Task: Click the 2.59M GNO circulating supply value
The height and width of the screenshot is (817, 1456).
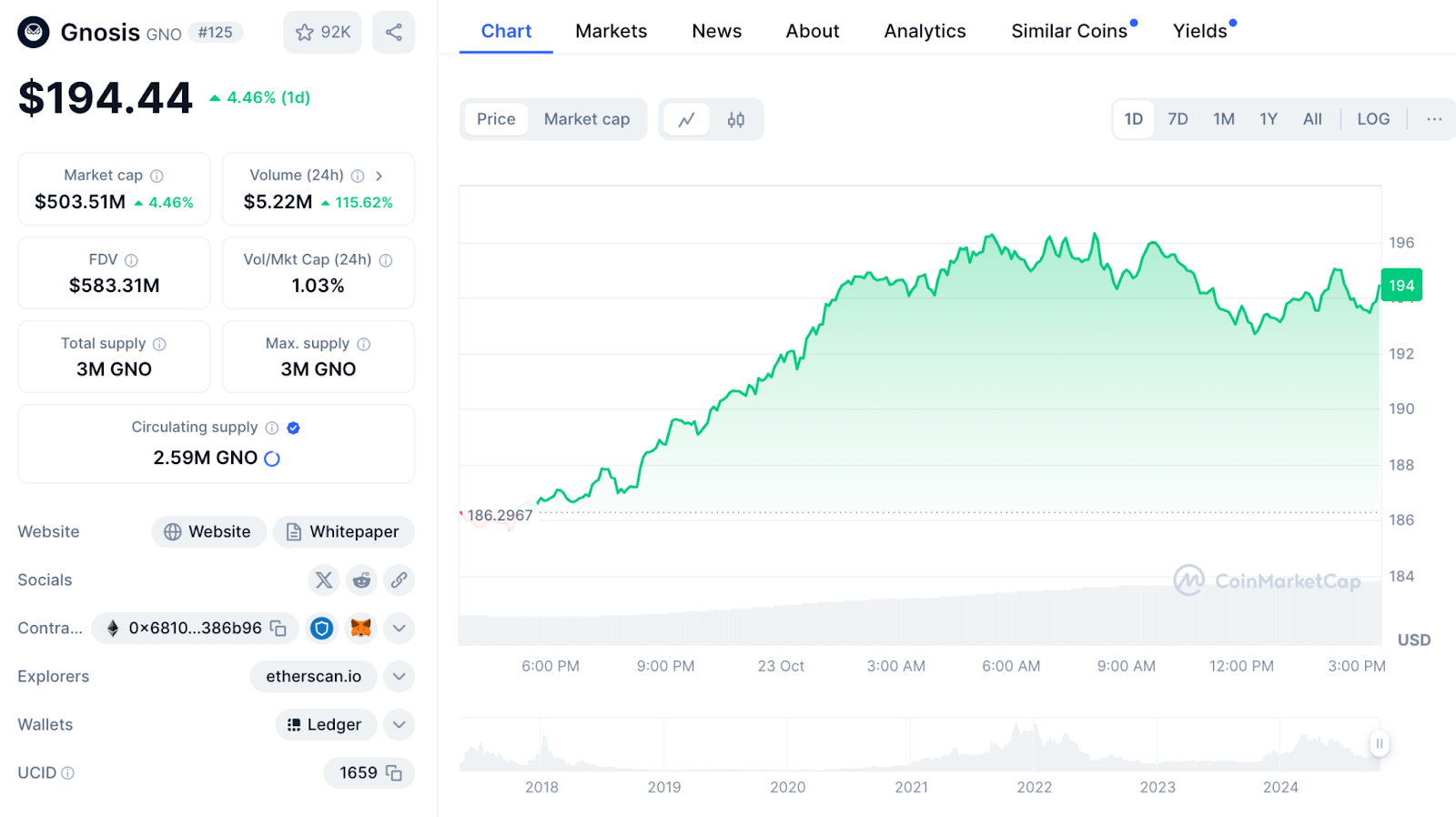Action: coord(206,458)
